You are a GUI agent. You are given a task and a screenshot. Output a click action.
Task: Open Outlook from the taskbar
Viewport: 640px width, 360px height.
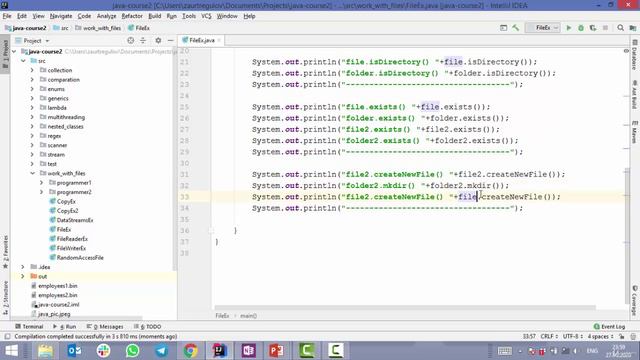[74, 351]
